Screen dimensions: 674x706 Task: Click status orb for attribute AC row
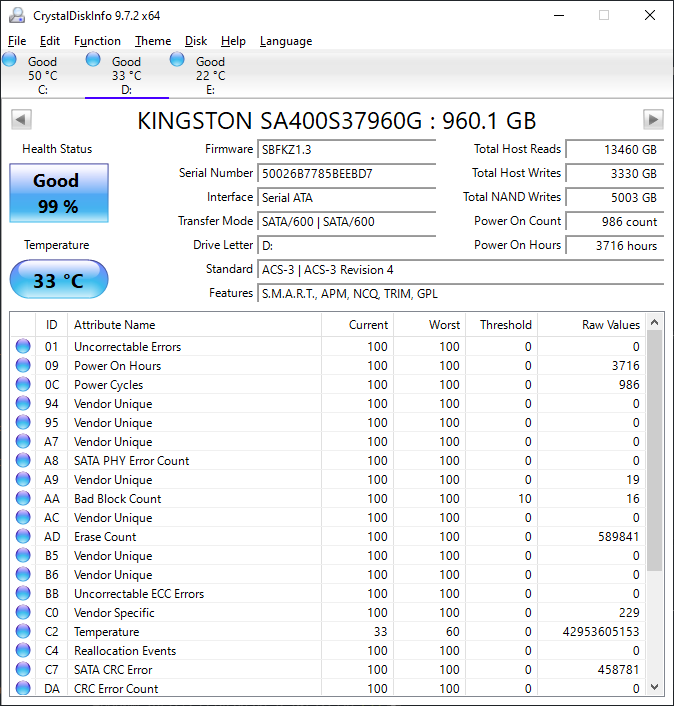[23, 517]
